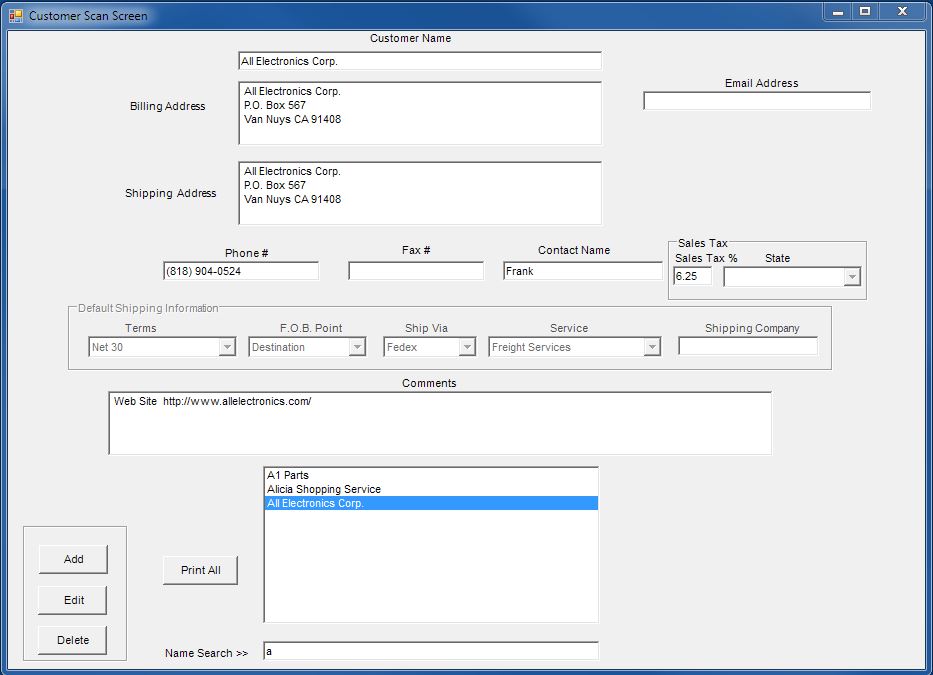Focus the Name Search input box
The height and width of the screenshot is (675, 933).
point(431,651)
